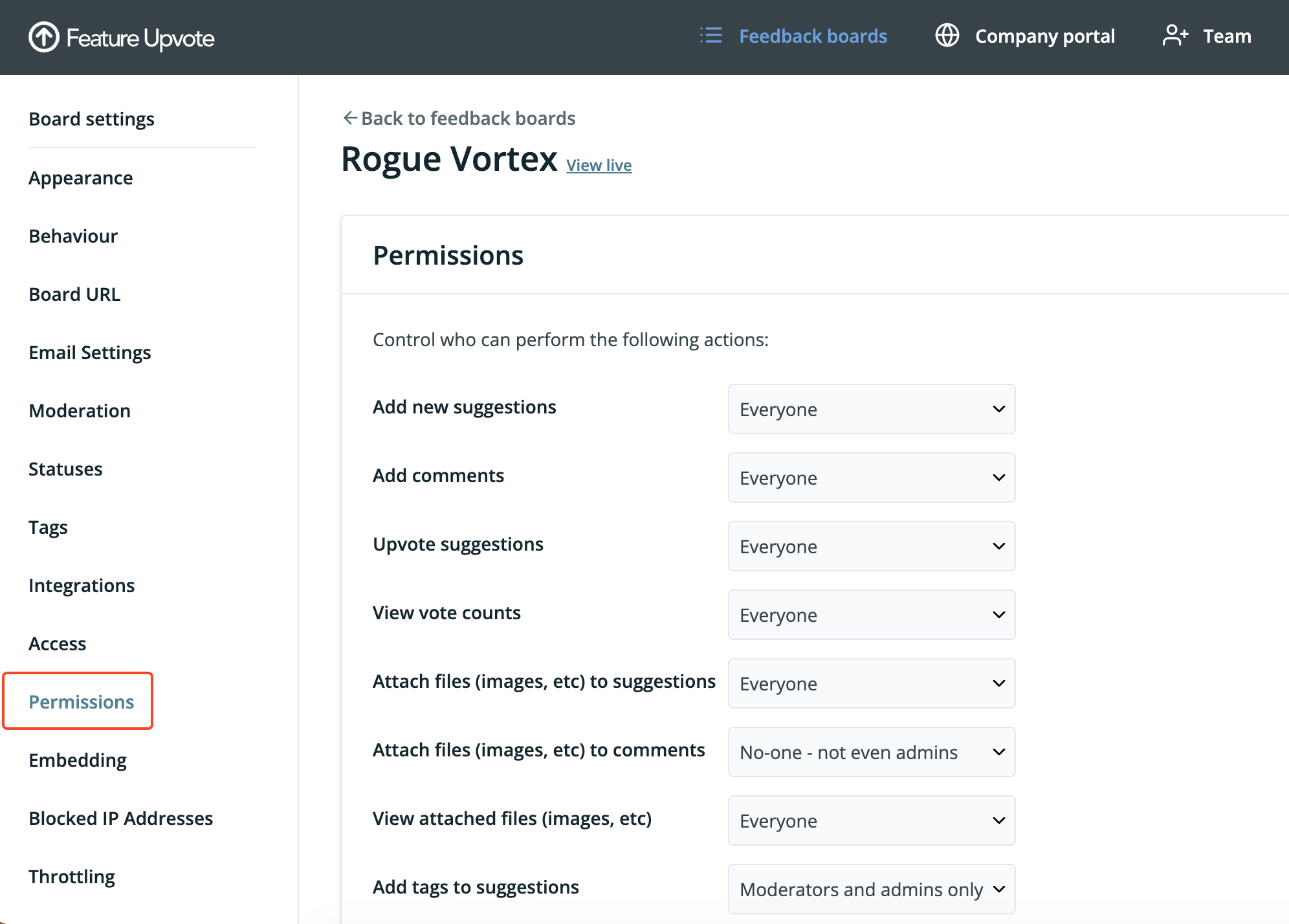This screenshot has height=924, width=1289.
Task: Click the Feature Upvote logo icon
Action: [43, 37]
